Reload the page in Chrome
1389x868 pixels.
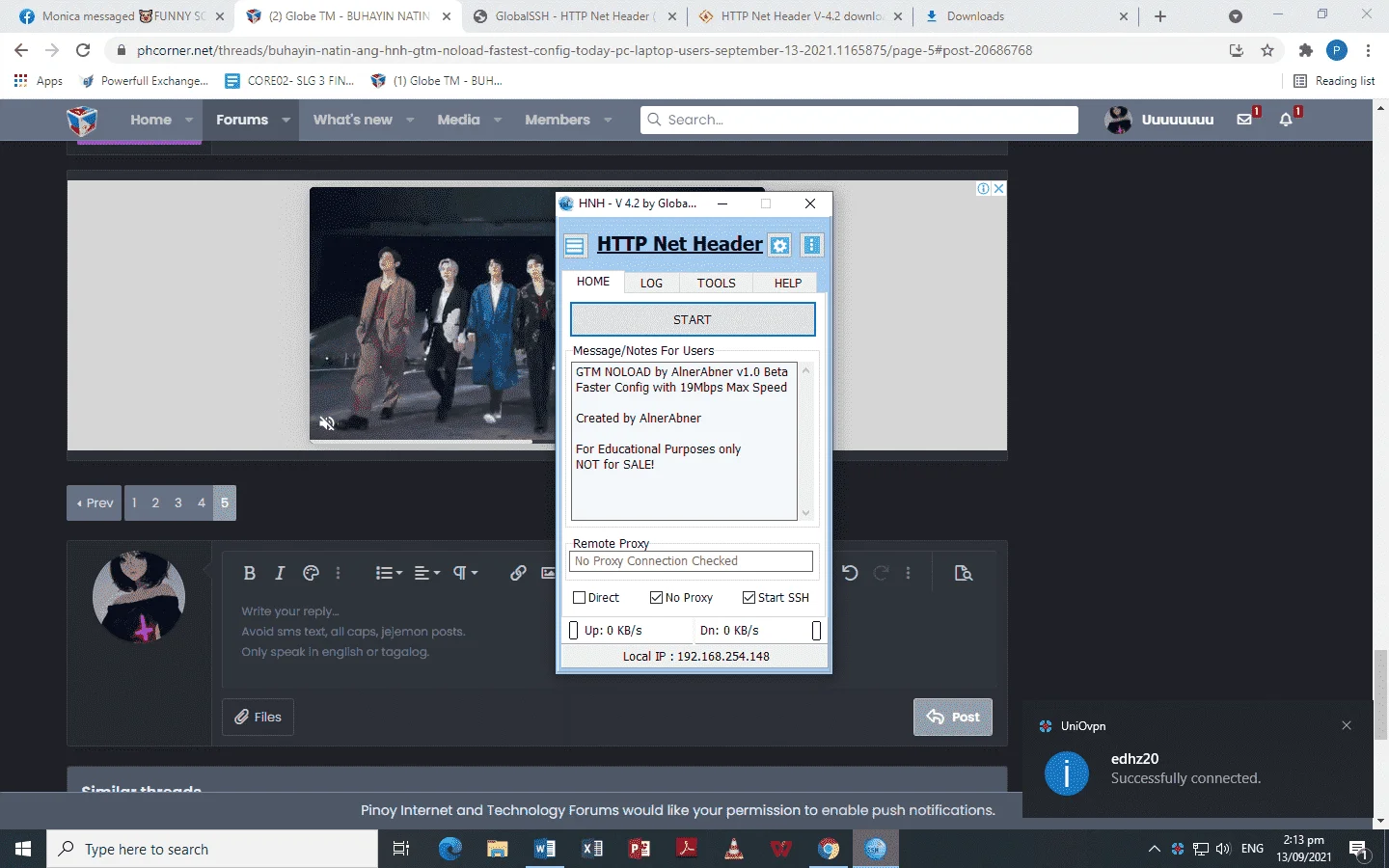83,50
